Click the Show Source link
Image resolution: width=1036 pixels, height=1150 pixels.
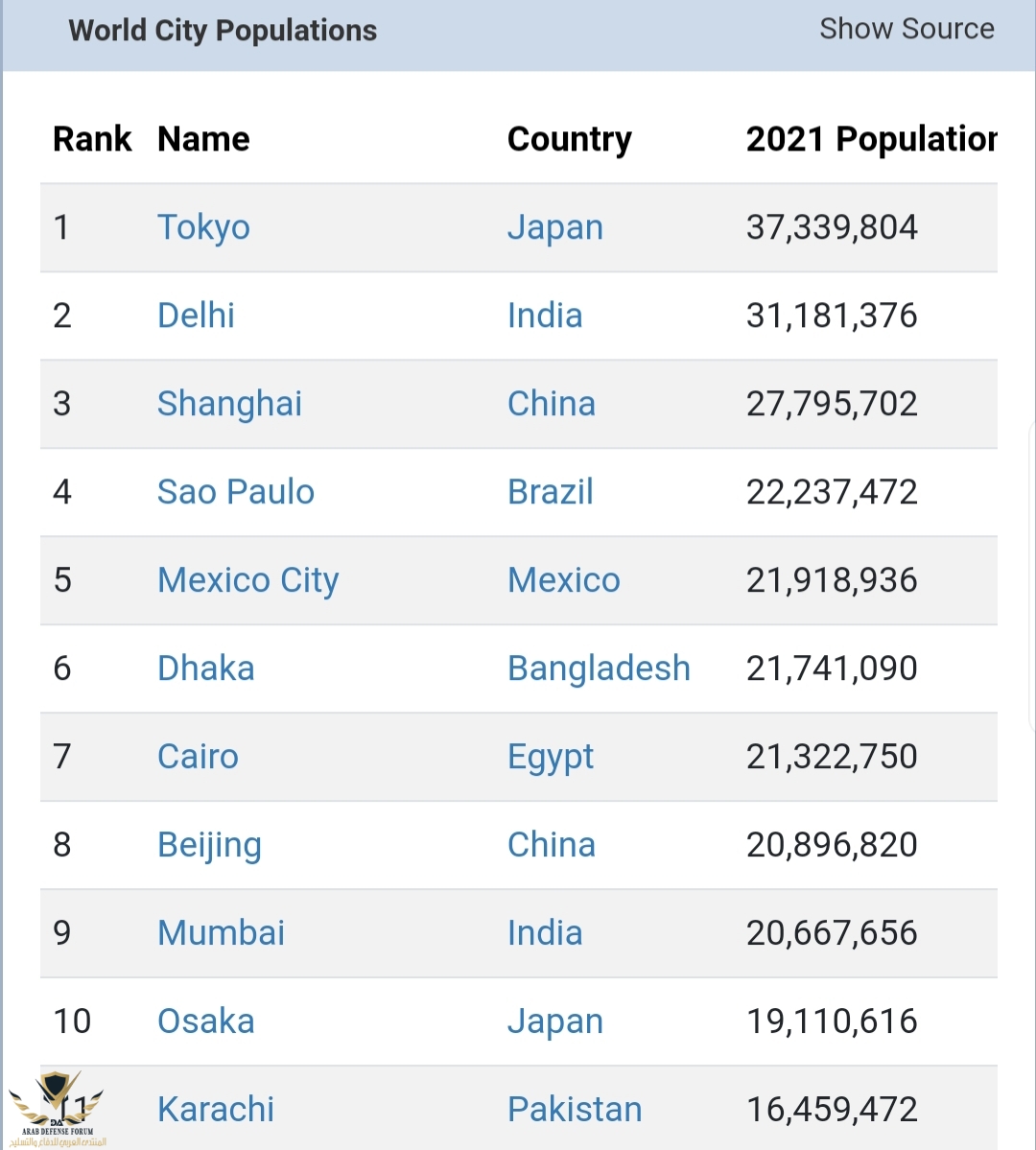pyautogui.click(x=906, y=29)
